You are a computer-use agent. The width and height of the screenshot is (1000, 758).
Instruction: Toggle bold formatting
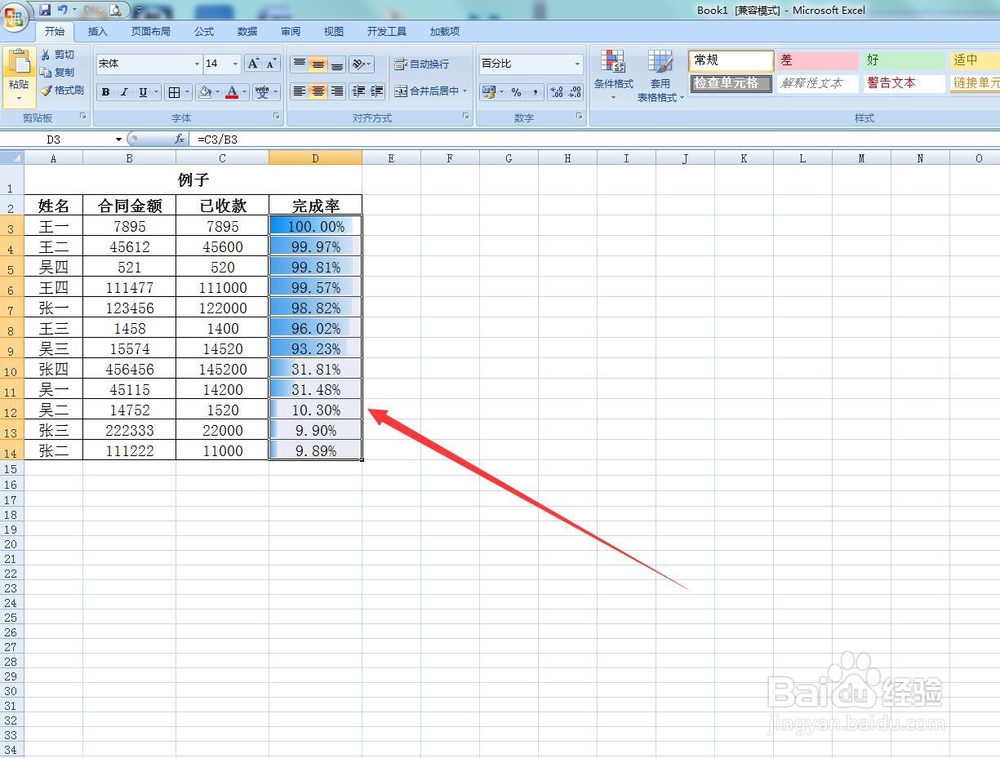pyautogui.click(x=106, y=92)
